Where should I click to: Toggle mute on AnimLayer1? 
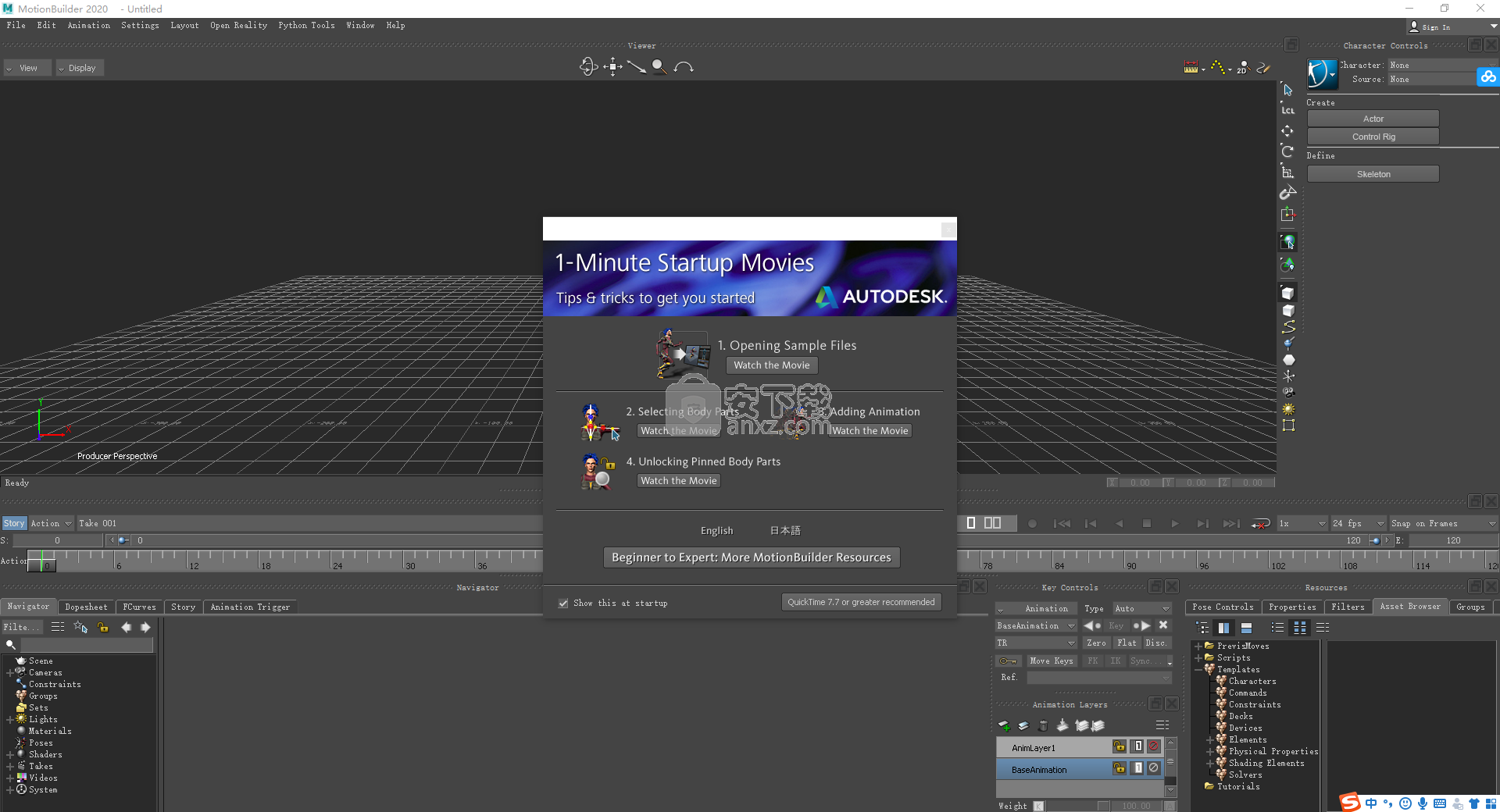[x=1154, y=746]
